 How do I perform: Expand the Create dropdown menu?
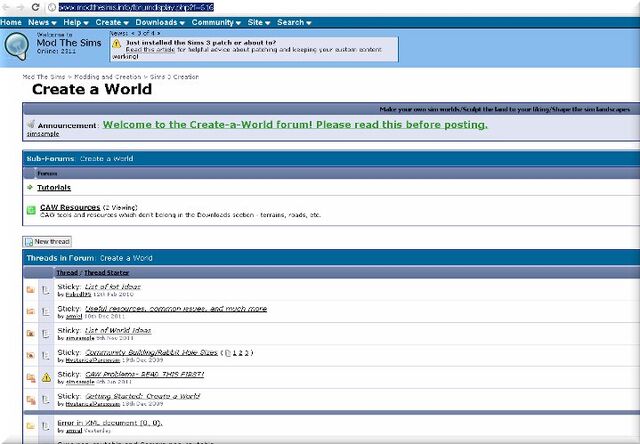pos(112,22)
